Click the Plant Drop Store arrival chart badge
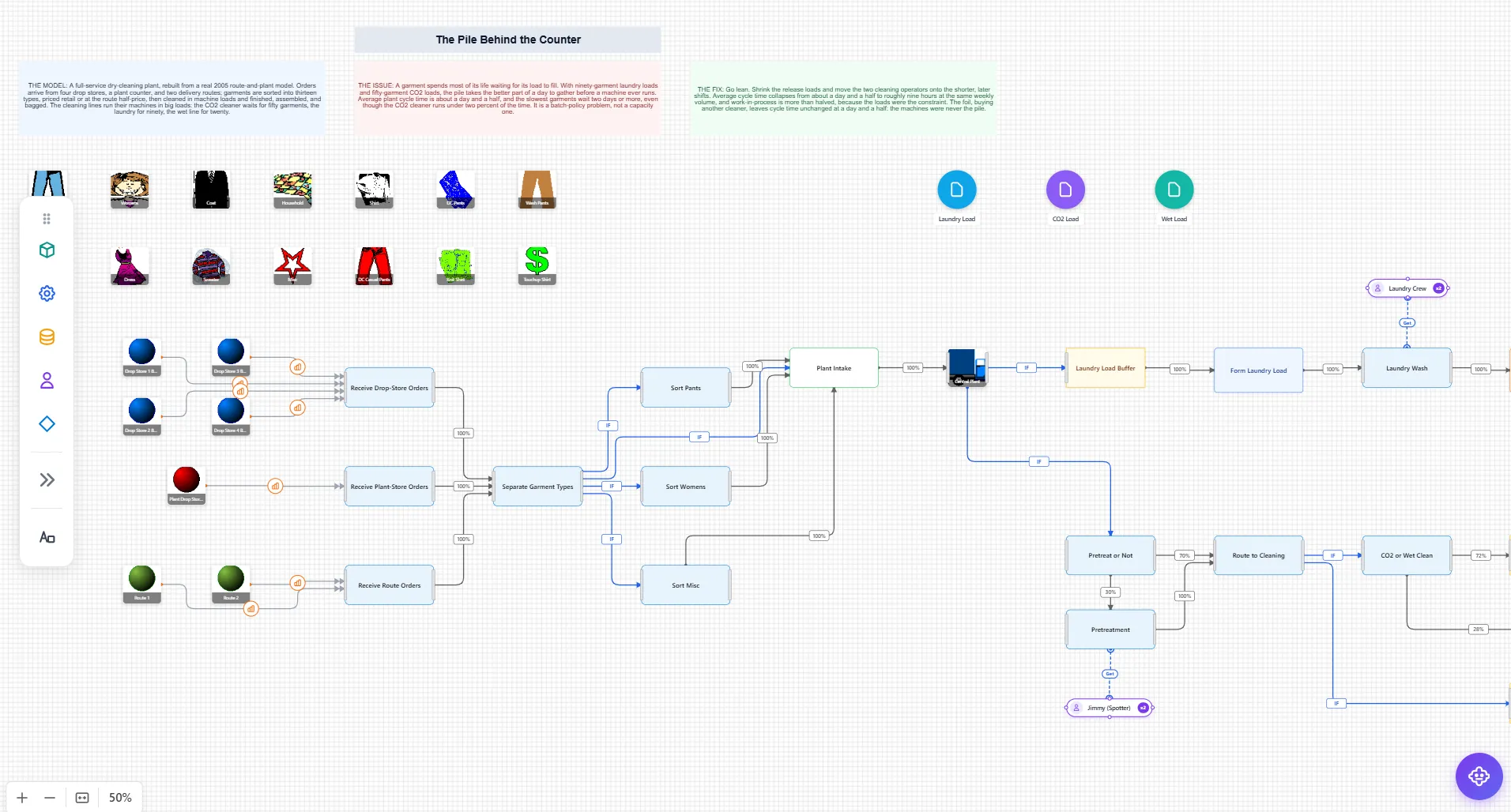The width and height of the screenshot is (1511, 812). click(x=275, y=487)
